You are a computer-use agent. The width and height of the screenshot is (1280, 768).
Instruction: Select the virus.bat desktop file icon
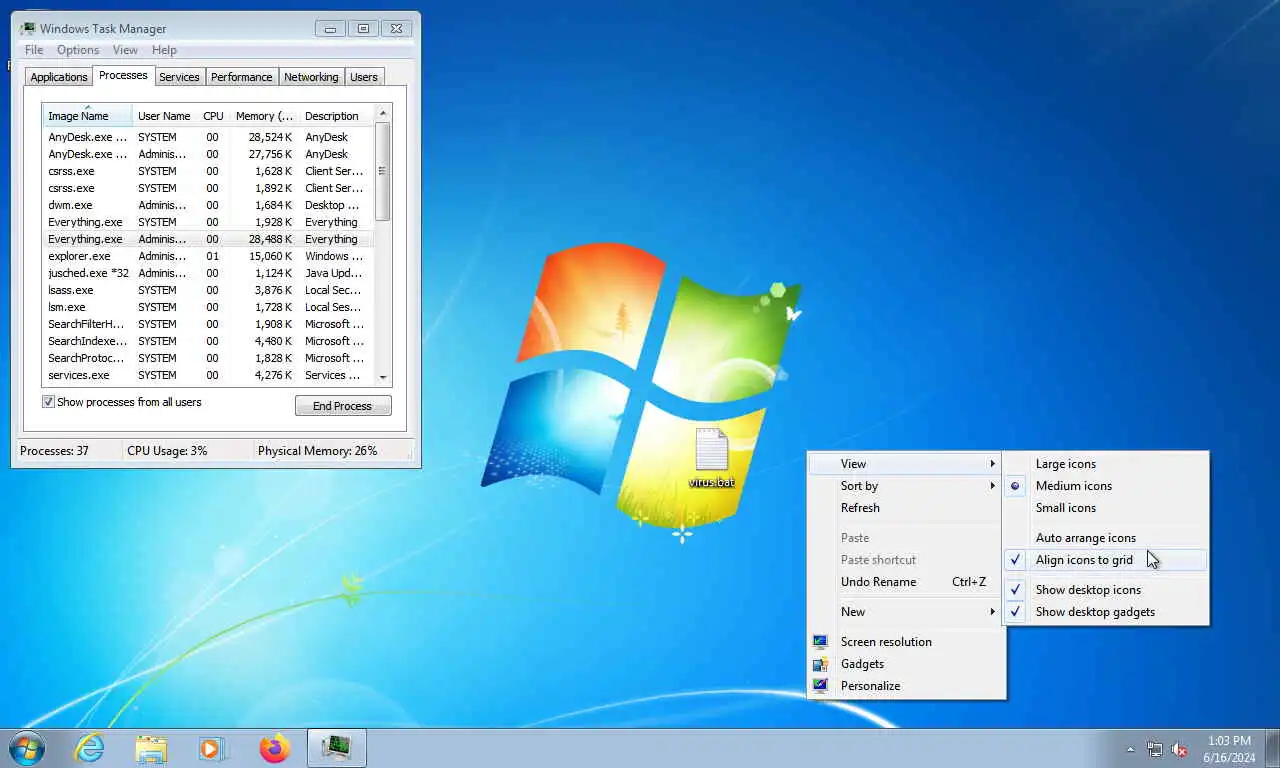coord(712,459)
